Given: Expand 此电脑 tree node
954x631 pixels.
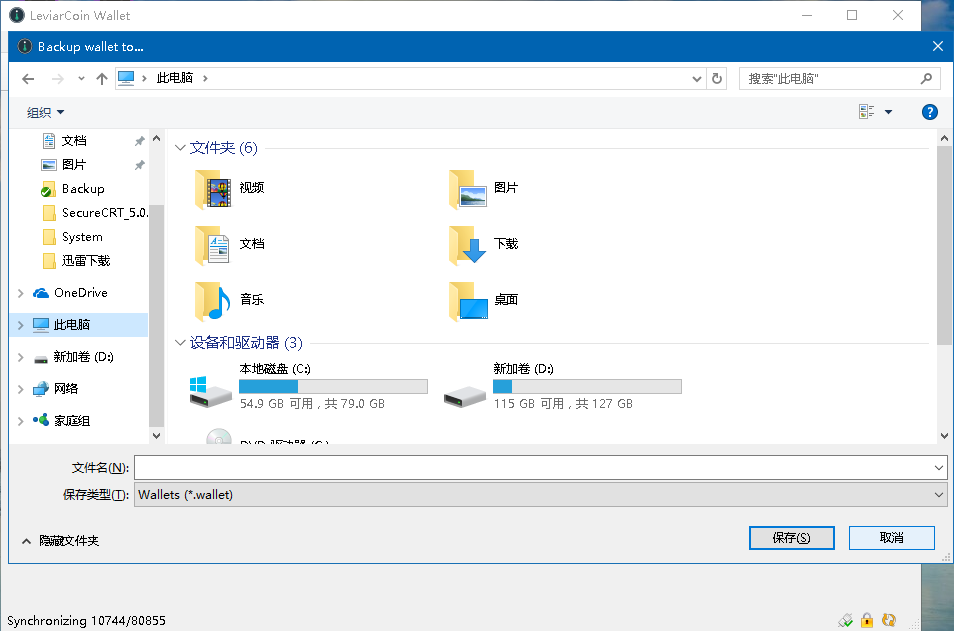Looking at the screenshot, I should tap(21, 325).
